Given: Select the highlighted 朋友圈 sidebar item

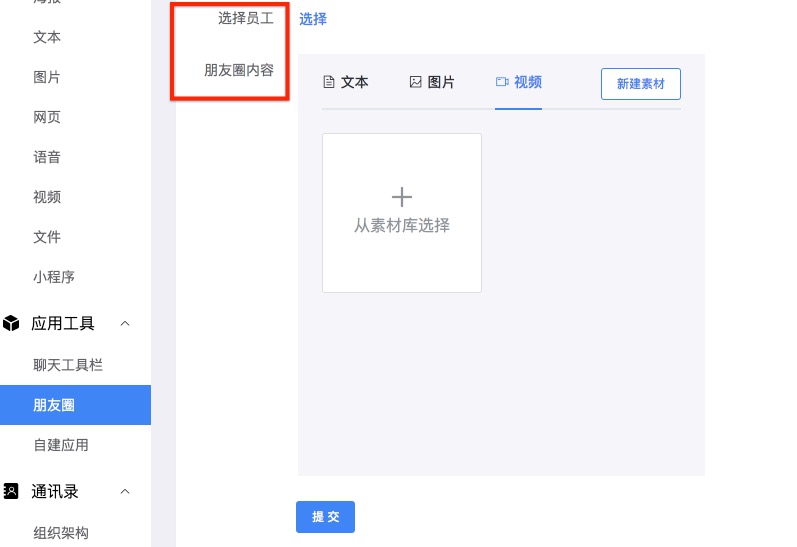Looking at the screenshot, I should [x=75, y=405].
